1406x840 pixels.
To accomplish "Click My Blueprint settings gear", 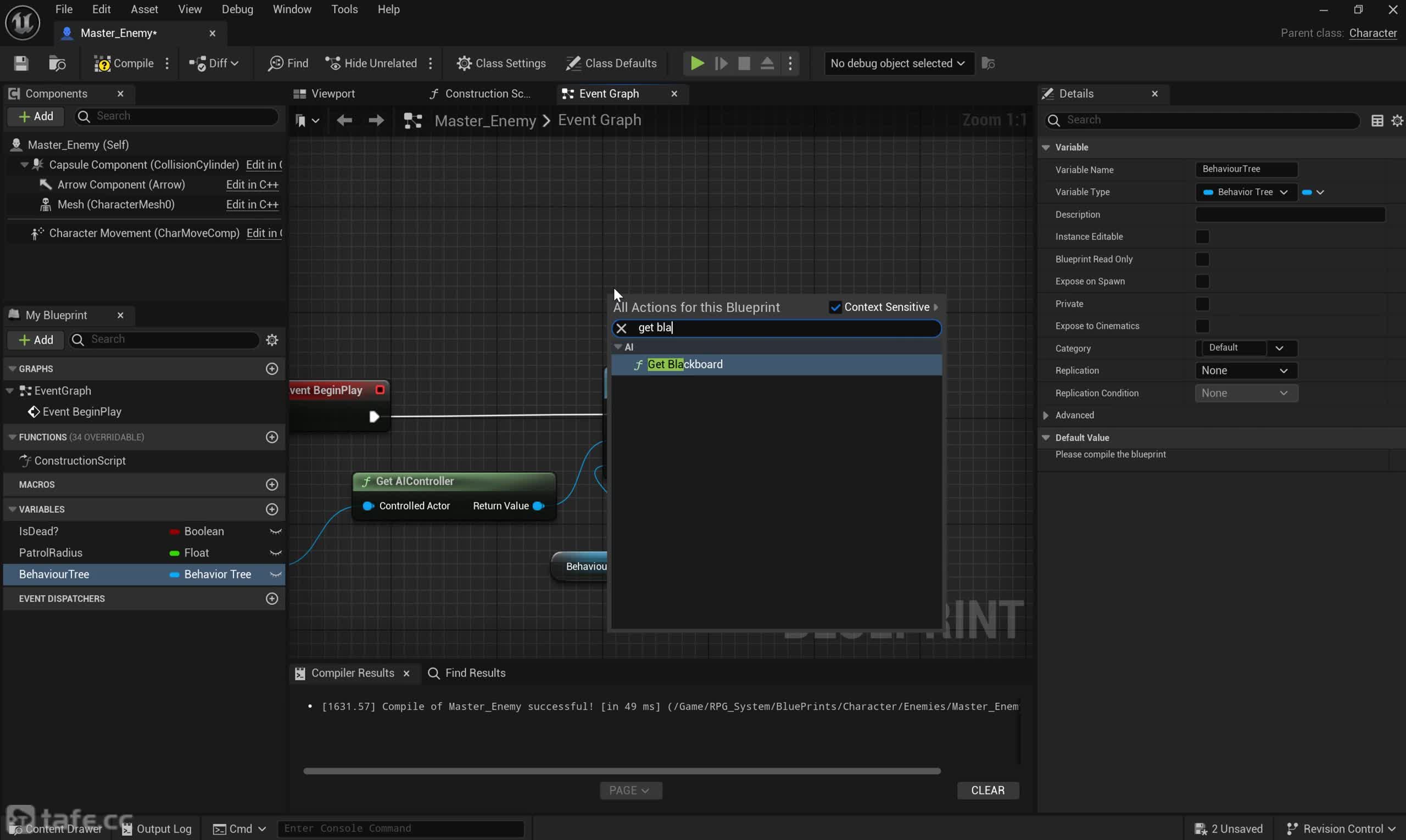I will (272, 340).
